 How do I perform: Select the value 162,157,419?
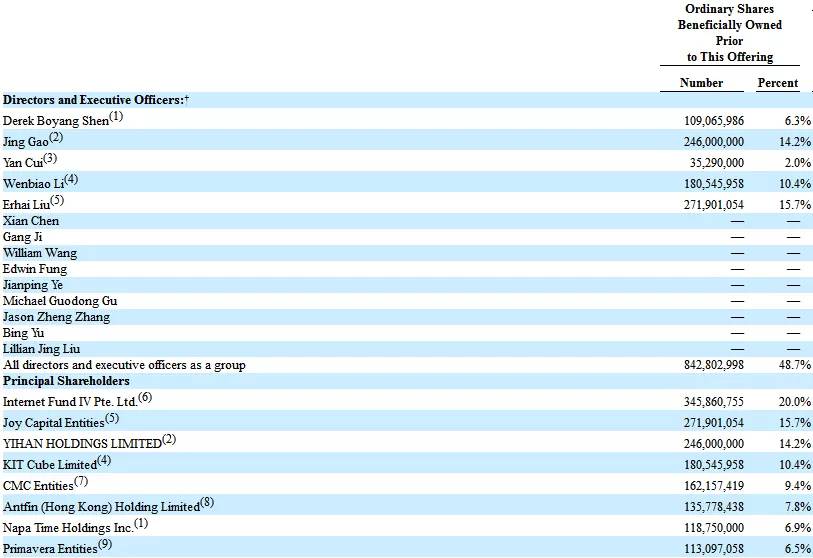point(713,486)
